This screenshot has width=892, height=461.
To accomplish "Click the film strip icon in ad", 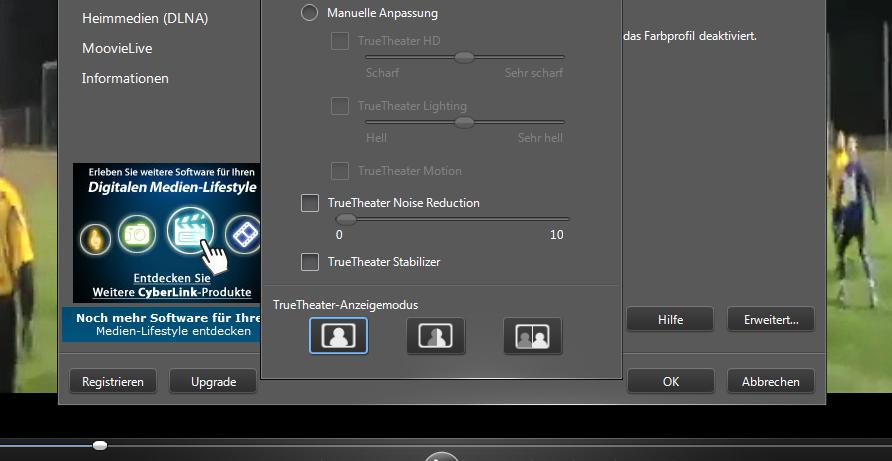I will click(243, 234).
